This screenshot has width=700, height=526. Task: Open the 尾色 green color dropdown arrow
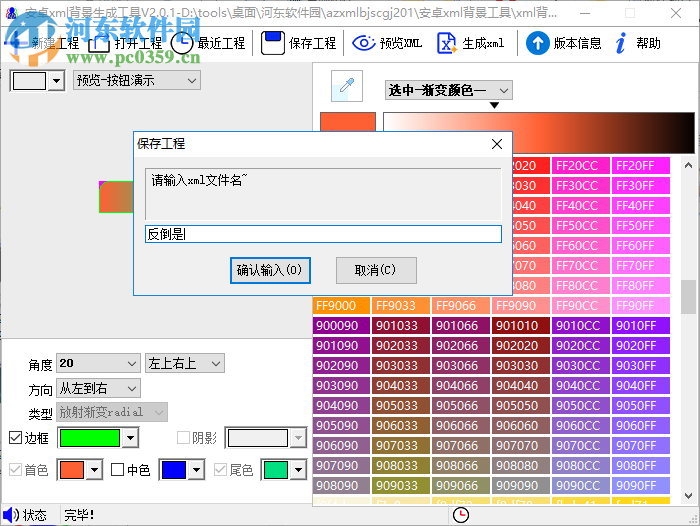tap(298, 470)
